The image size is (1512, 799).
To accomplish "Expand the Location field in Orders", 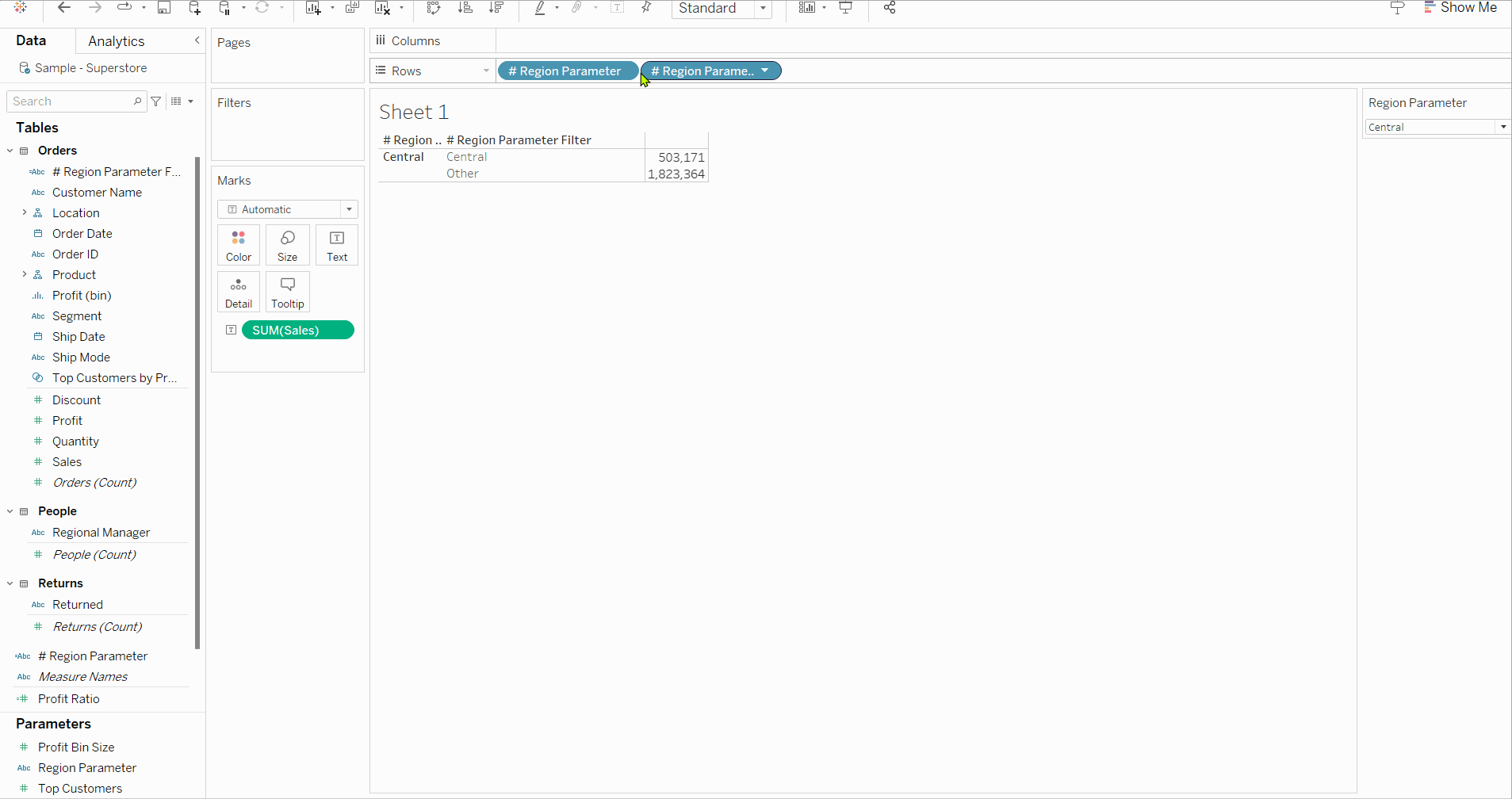I will pyautogui.click(x=24, y=212).
